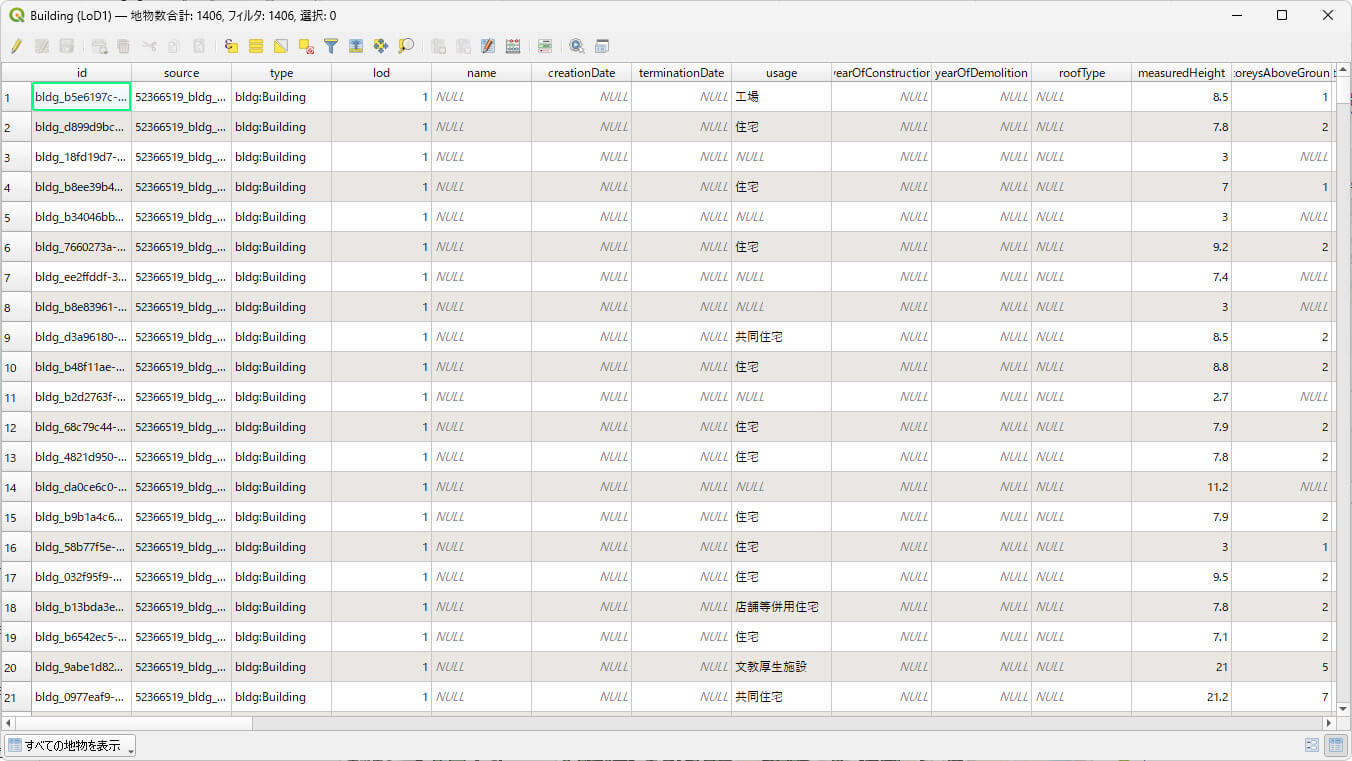Click the save edits floppy disk icon
The width and height of the screenshot is (1352, 761).
(66, 46)
